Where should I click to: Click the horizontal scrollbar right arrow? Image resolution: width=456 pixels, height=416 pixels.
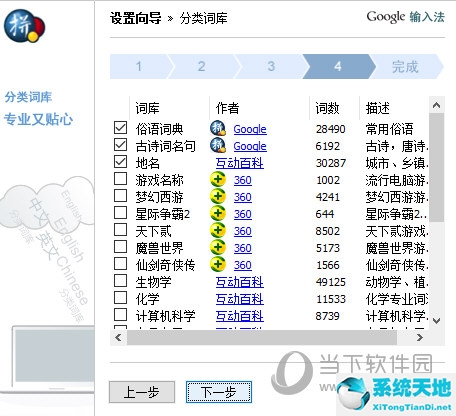pyautogui.click(x=420, y=338)
